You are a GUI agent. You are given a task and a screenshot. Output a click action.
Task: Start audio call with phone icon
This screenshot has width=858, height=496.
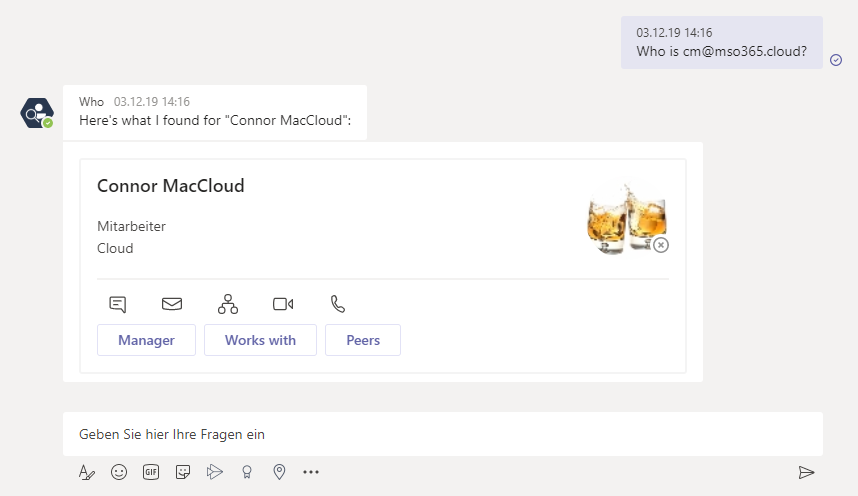[x=338, y=304]
